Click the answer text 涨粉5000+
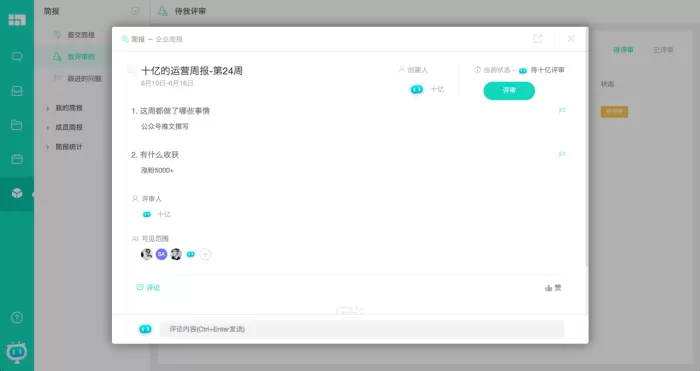This screenshot has height=371, width=700. pyautogui.click(x=157, y=170)
